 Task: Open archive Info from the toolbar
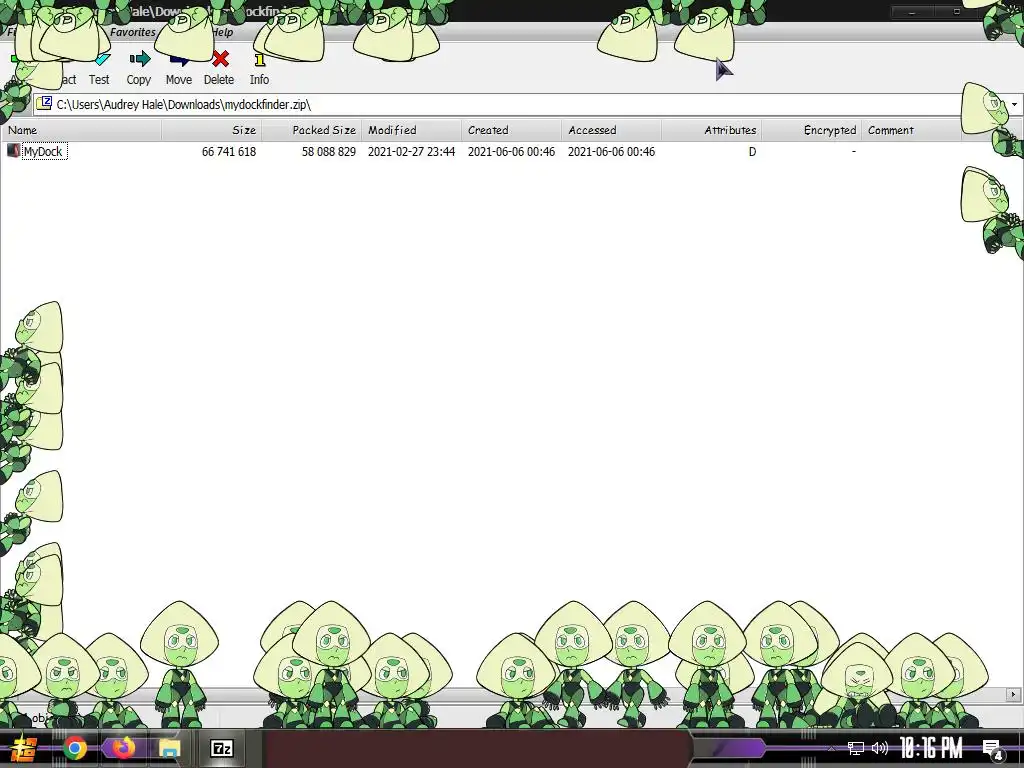(259, 68)
